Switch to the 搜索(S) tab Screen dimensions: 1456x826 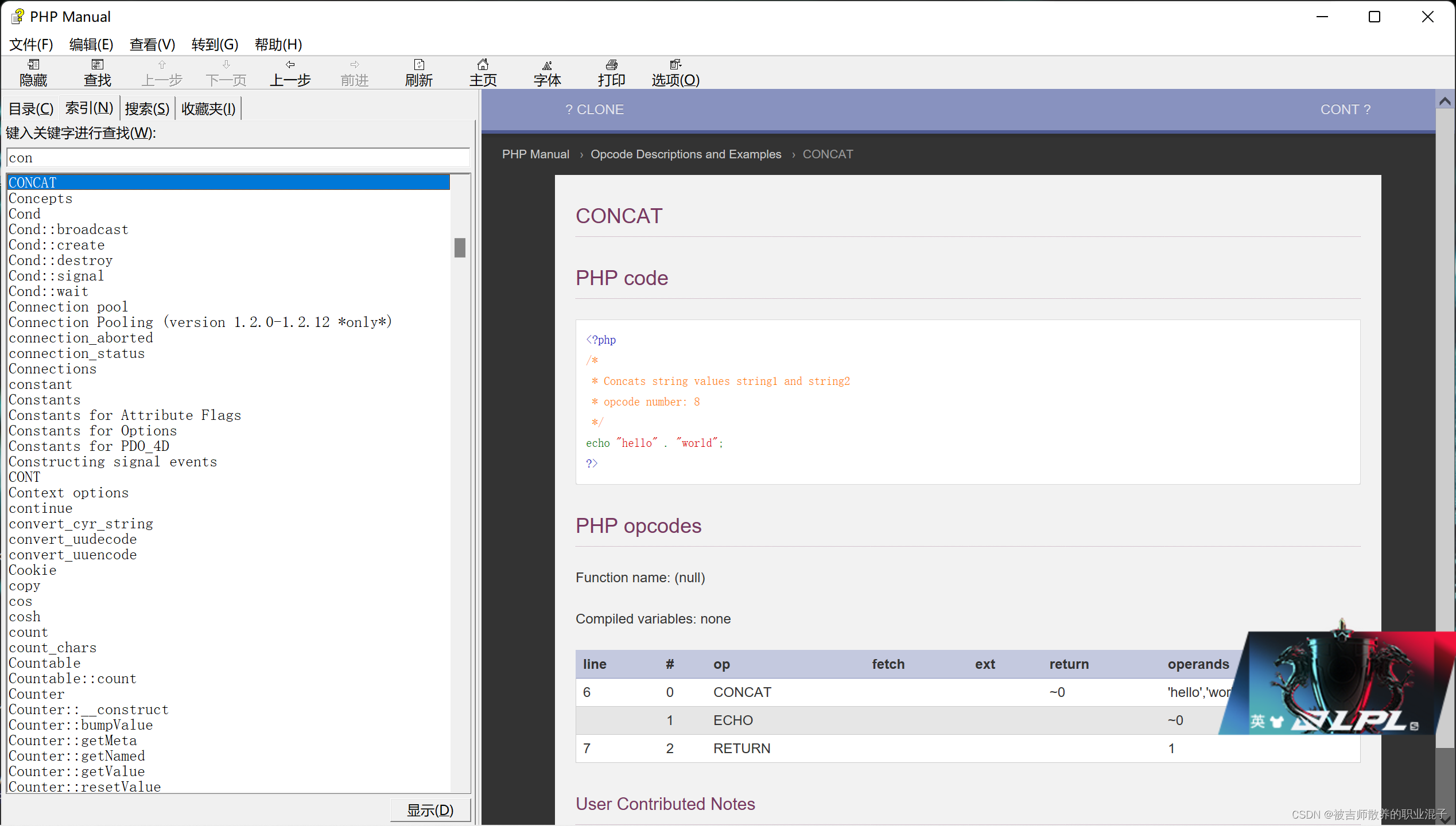[x=147, y=108]
